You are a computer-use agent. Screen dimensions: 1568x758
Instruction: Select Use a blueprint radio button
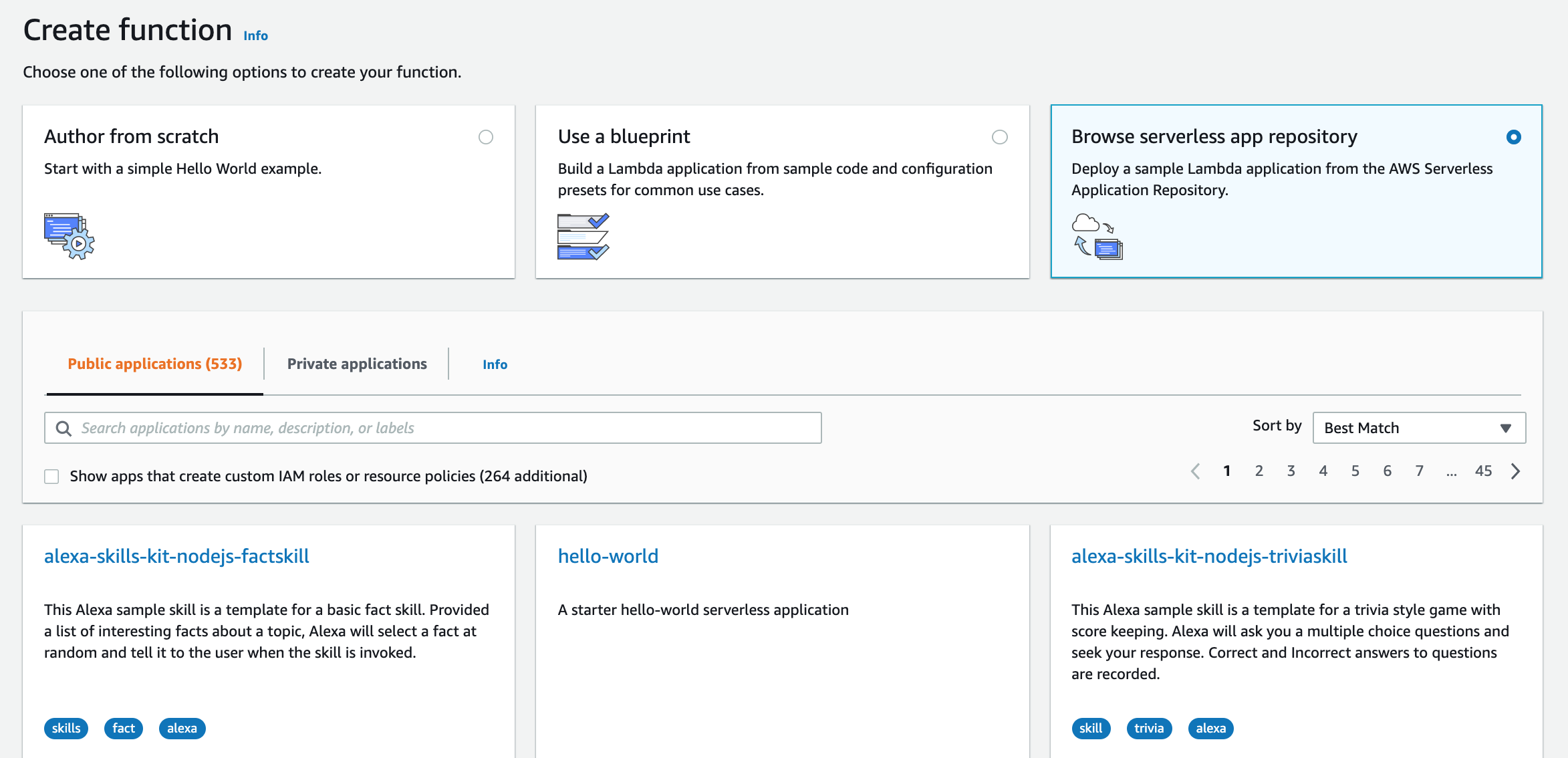click(x=999, y=137)
